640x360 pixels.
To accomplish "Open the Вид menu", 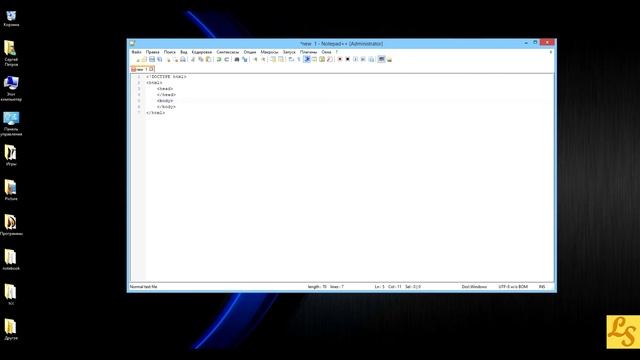I will [184, 52].
